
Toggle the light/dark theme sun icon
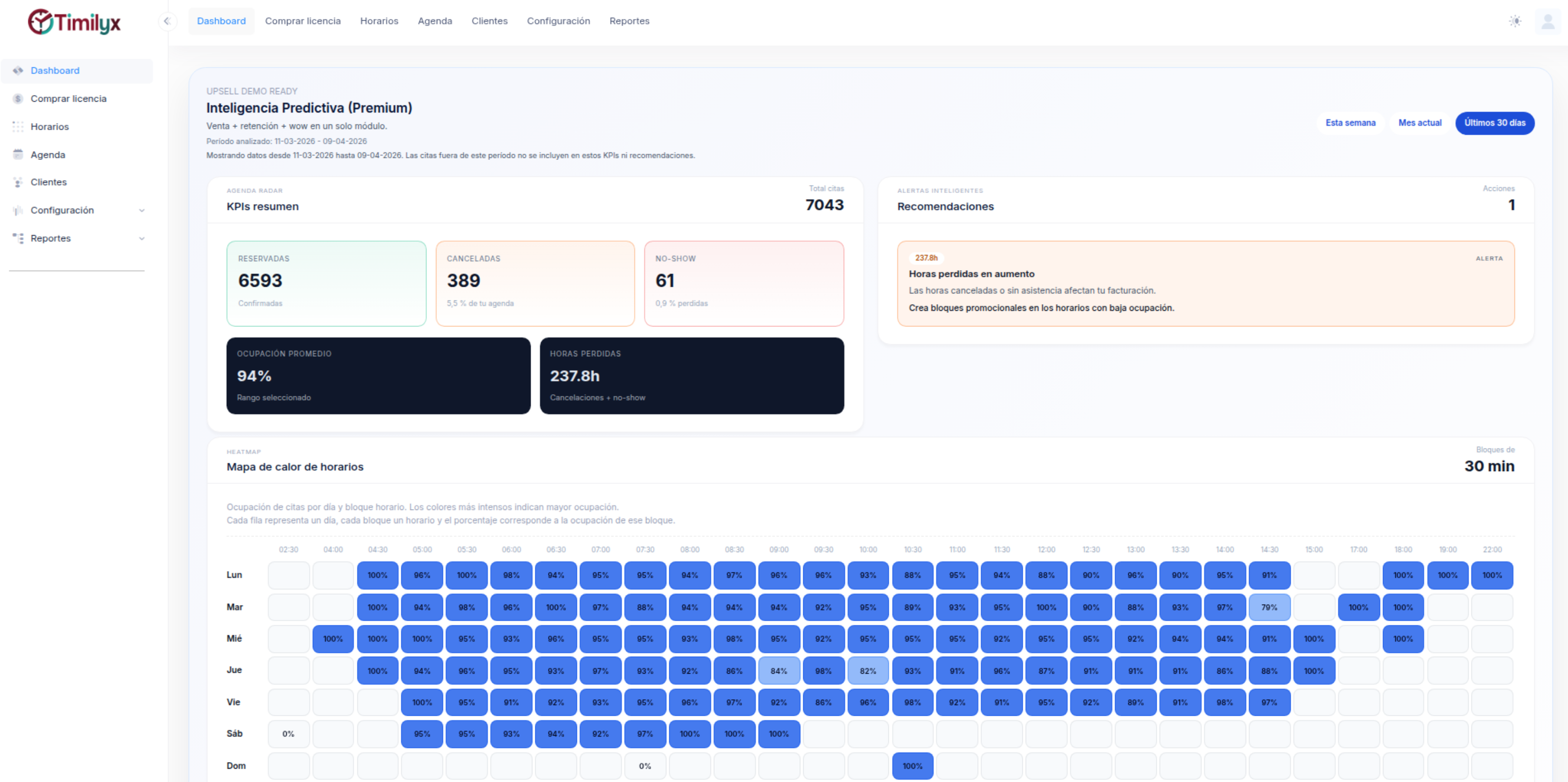1515,21
